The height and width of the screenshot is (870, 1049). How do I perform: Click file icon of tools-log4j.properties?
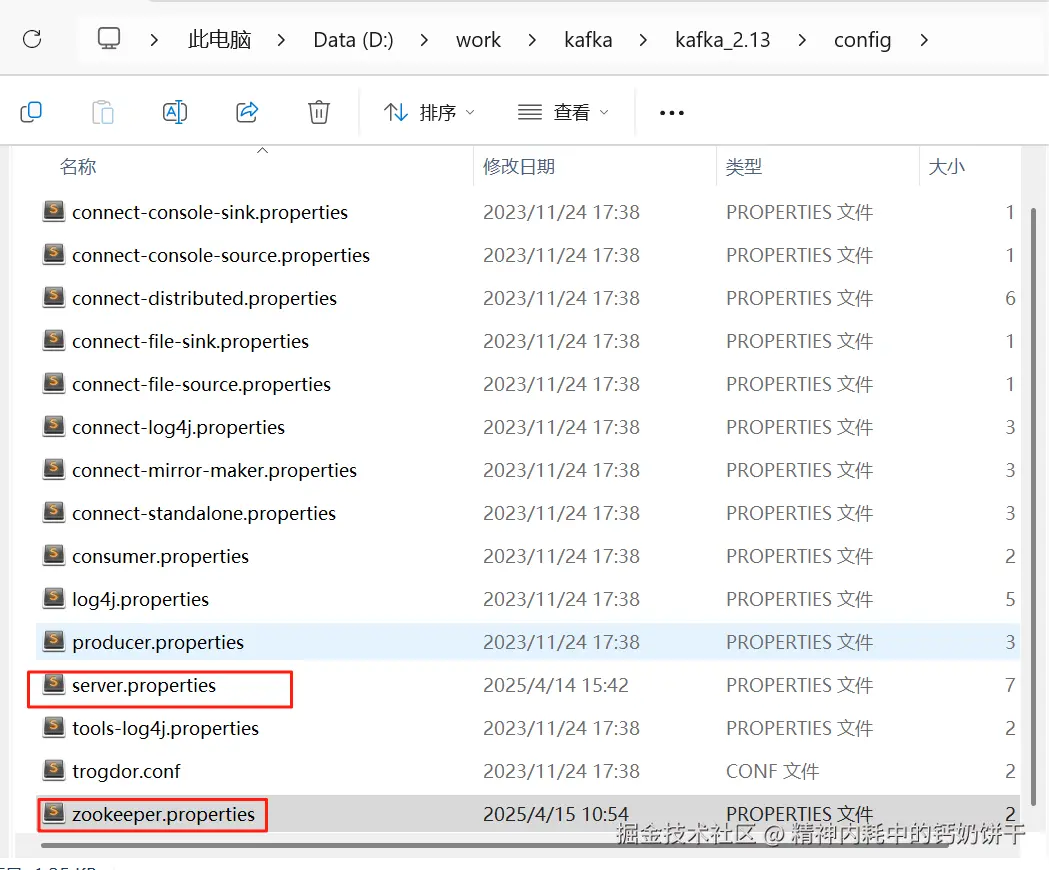point(54,727)
